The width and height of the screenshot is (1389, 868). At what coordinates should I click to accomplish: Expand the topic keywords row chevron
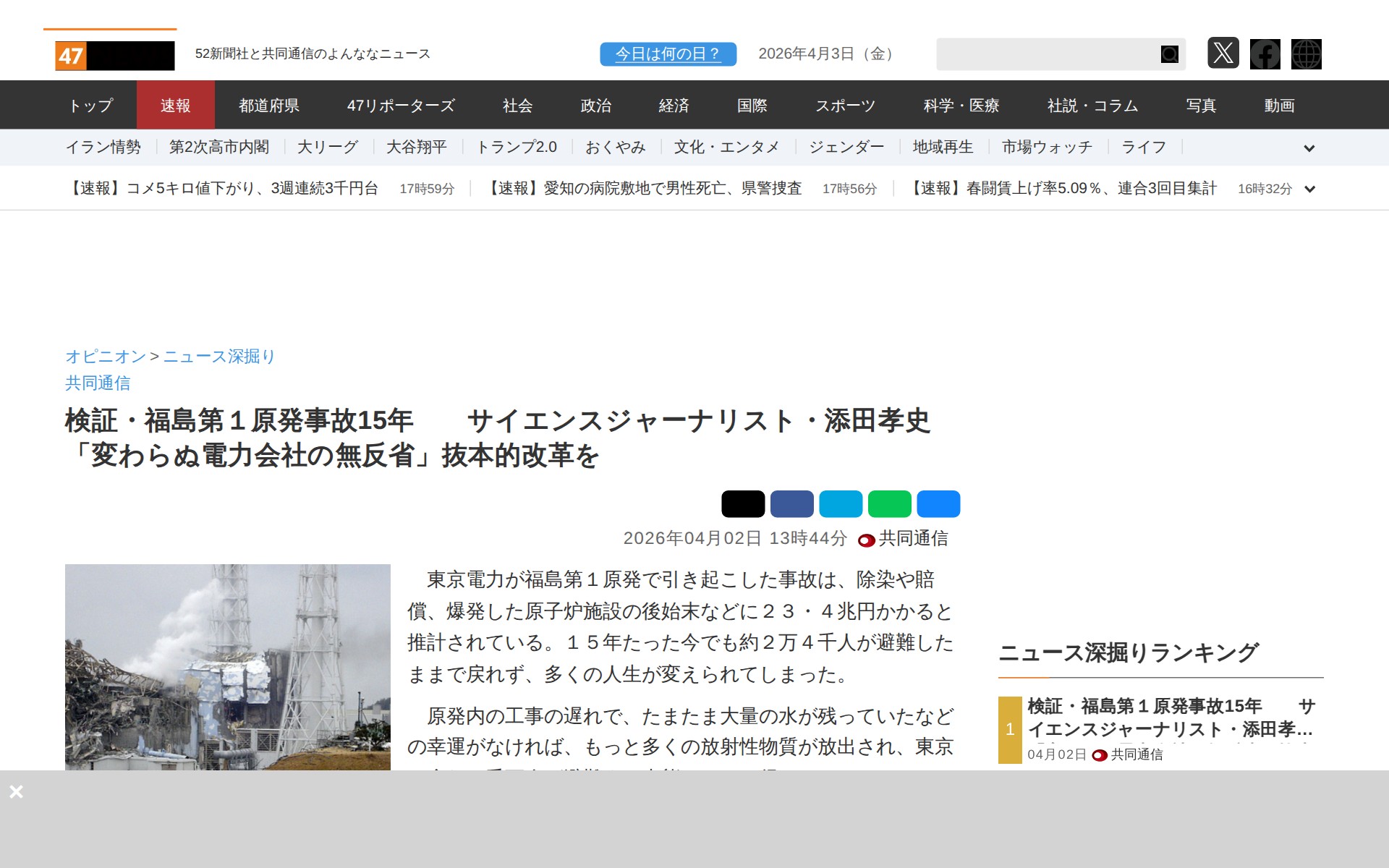point(1309,148)
